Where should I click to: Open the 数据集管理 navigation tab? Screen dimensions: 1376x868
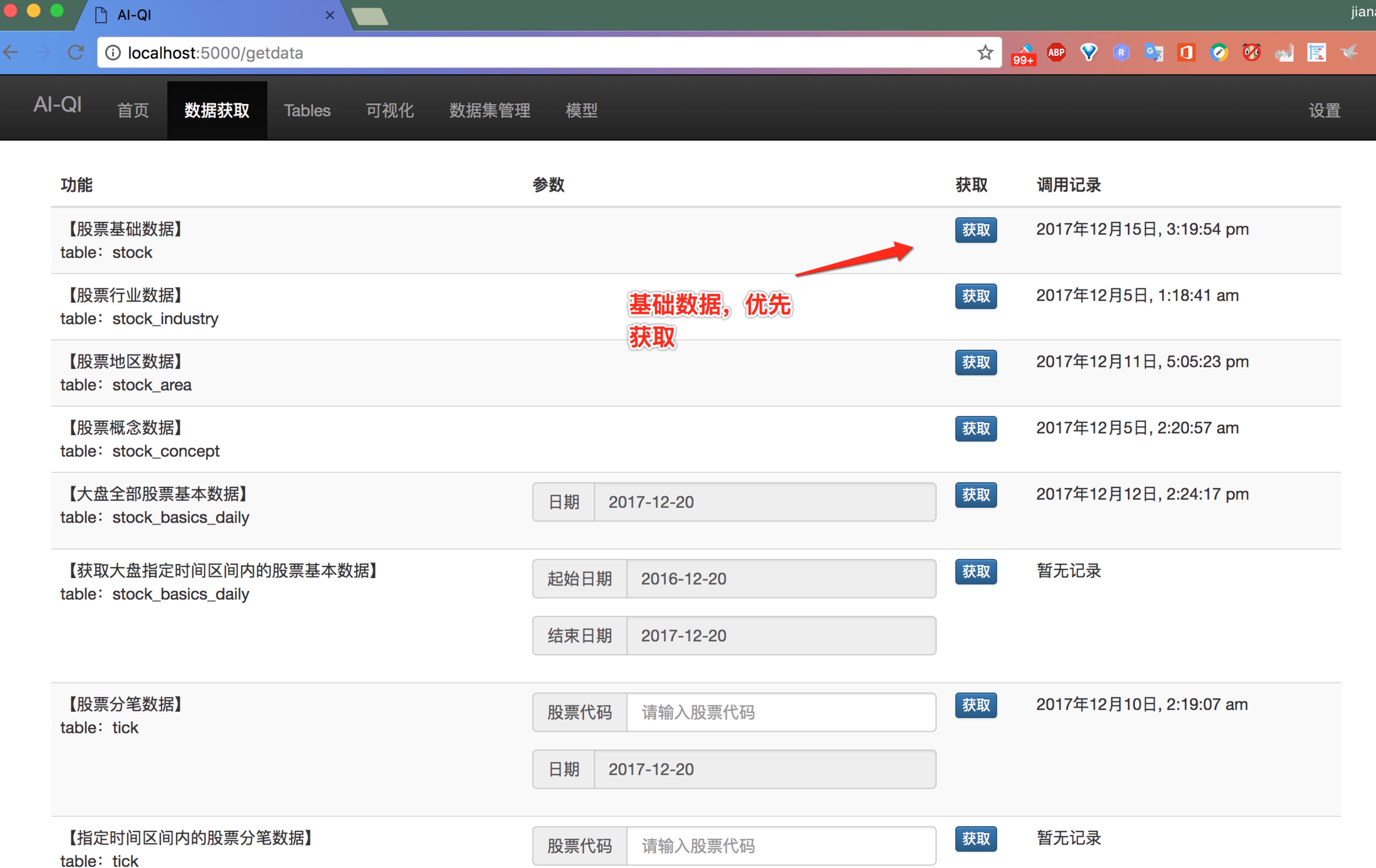point(489,110)
